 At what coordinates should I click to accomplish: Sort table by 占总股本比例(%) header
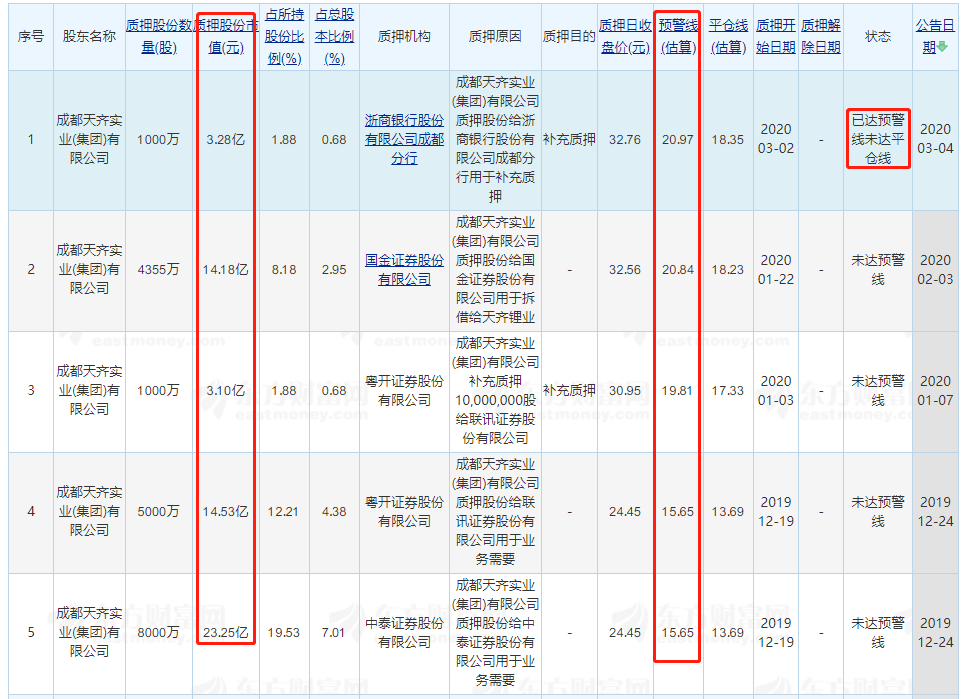pyautogui.click(x=334, y=36)
